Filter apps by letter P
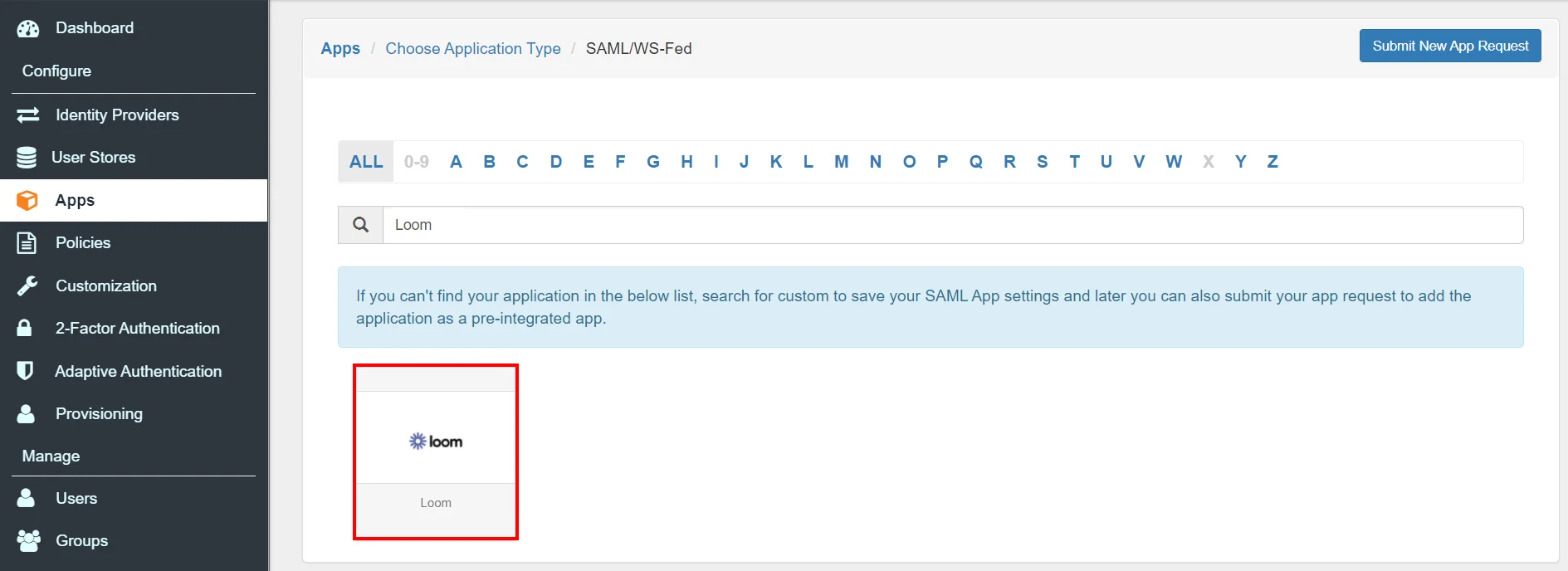This screenshot has height=571, width=1568. 943,162
